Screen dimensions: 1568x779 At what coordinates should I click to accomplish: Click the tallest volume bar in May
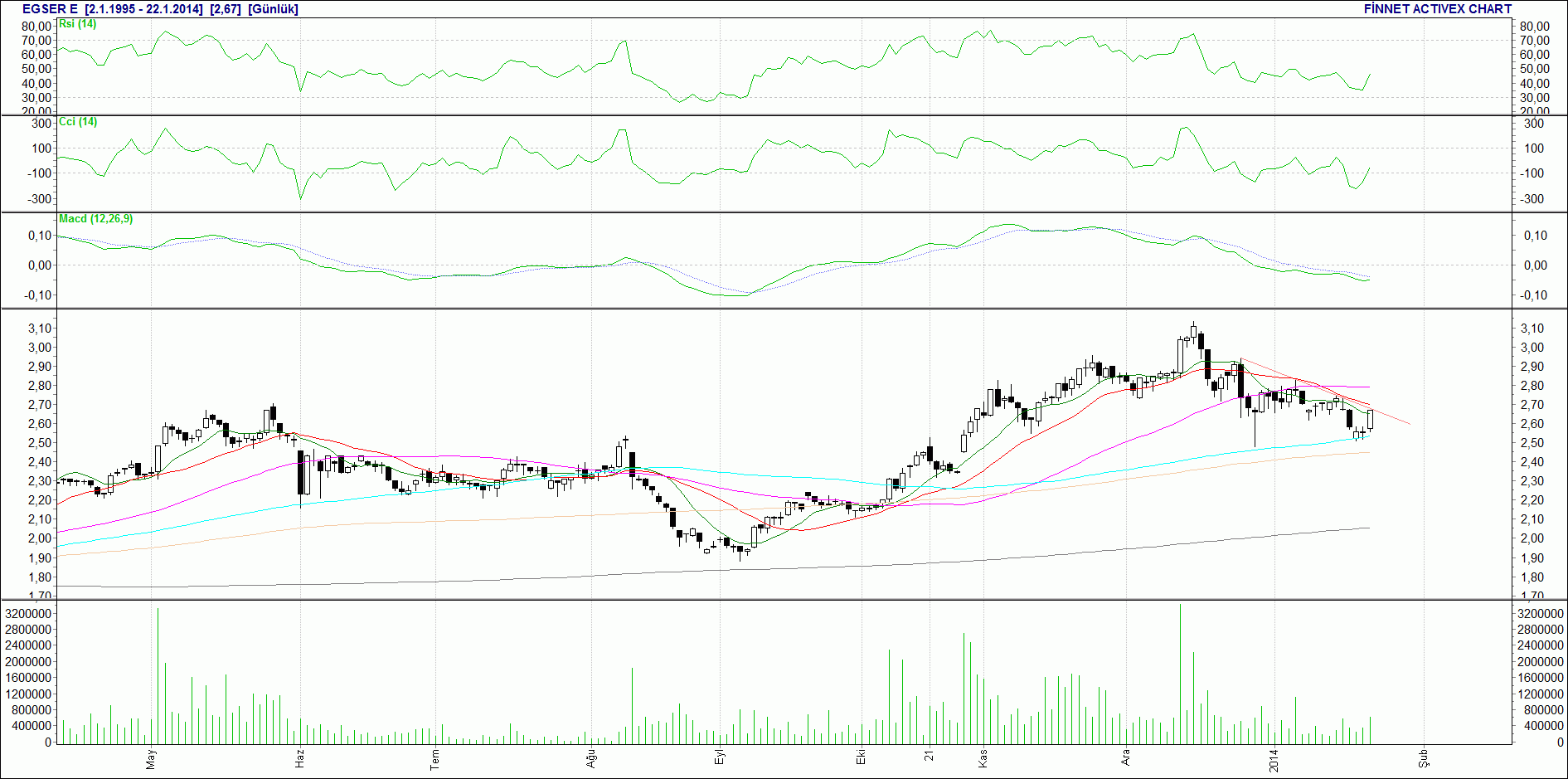click(158, 676)
